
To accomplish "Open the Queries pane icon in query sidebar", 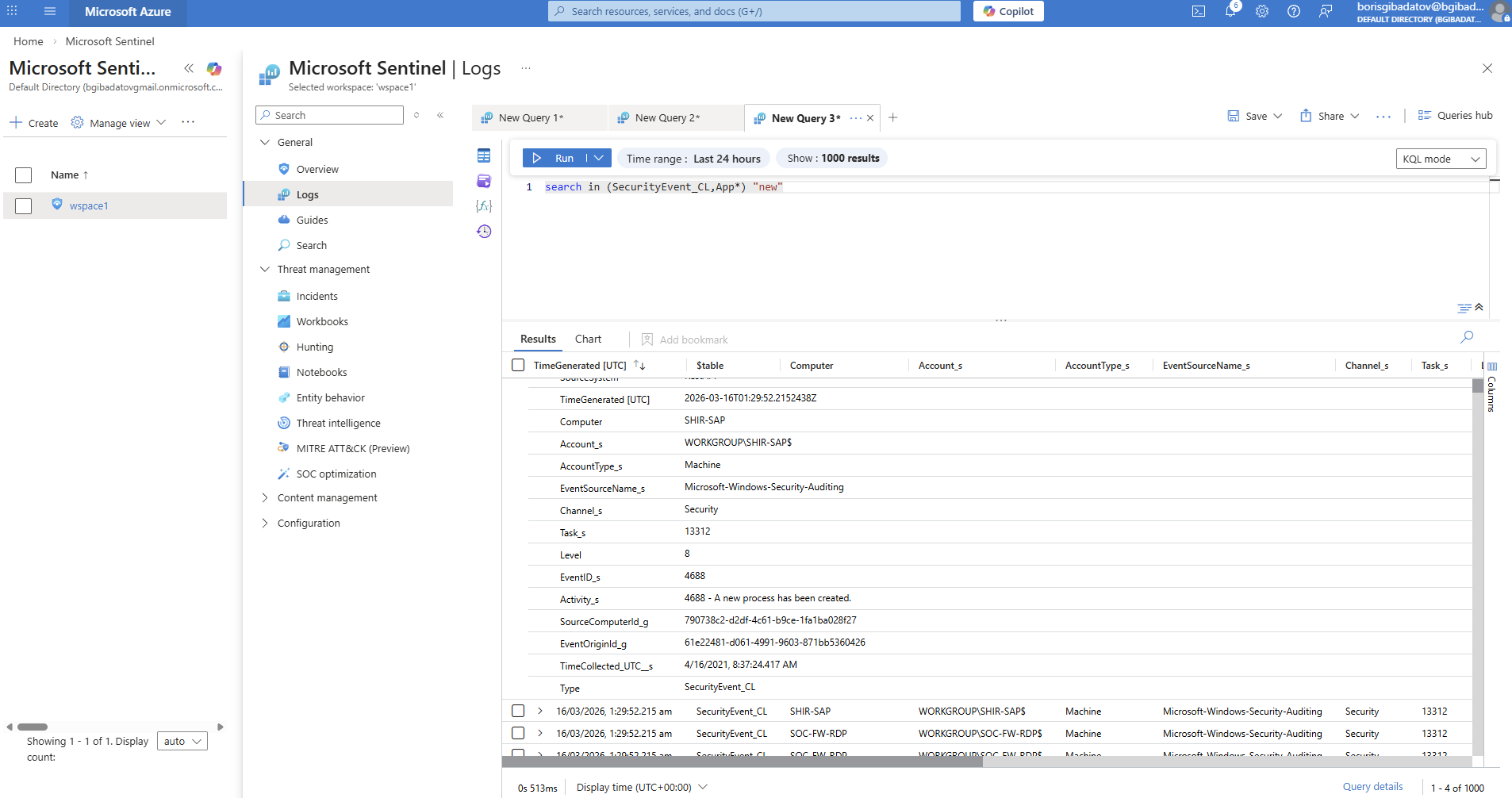I will click(484, 181).
